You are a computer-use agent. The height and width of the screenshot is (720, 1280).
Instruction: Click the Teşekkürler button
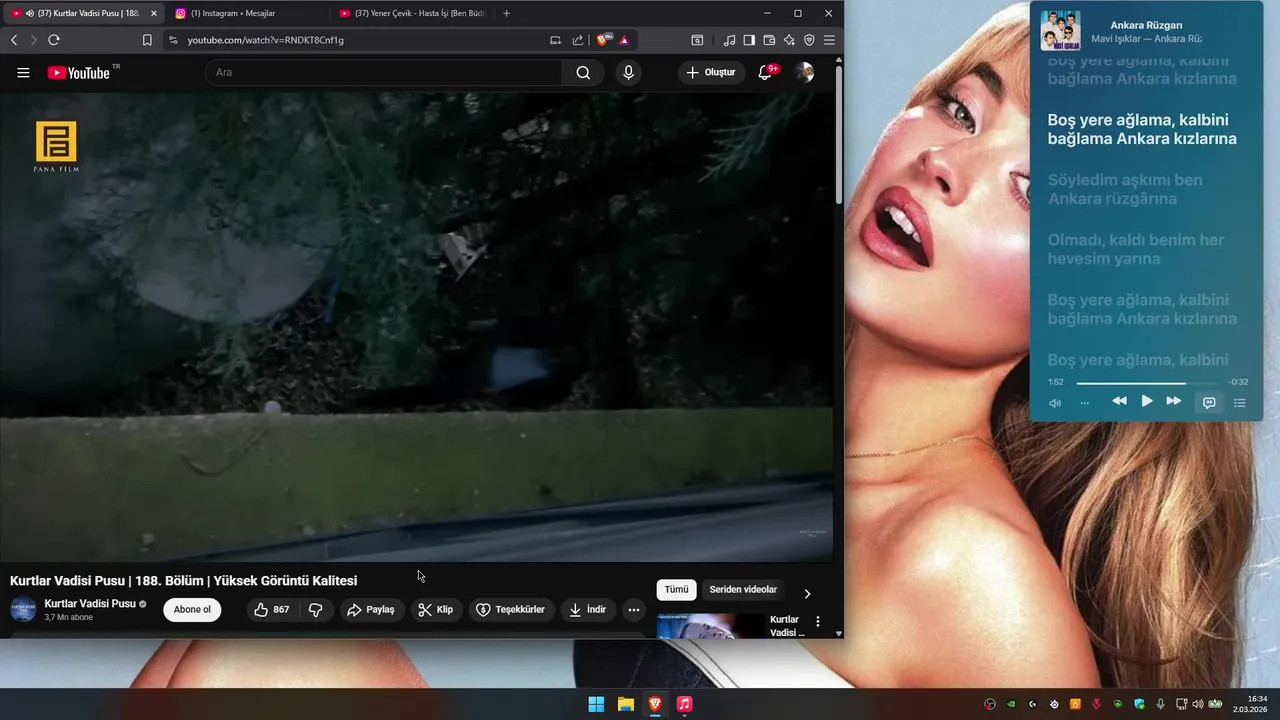[x=511, y=610]
